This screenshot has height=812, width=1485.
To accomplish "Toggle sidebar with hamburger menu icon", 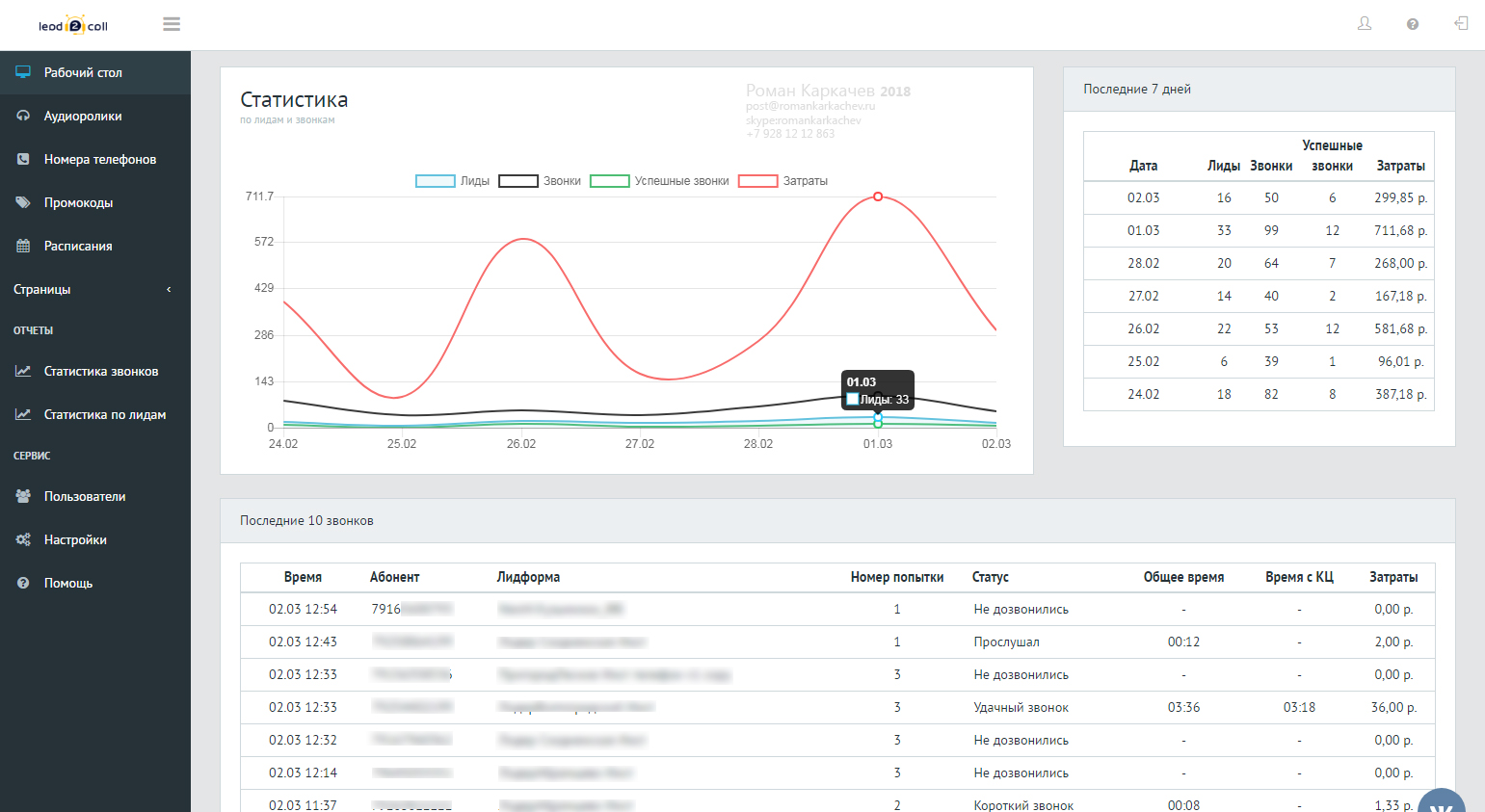I will [172, 24].
